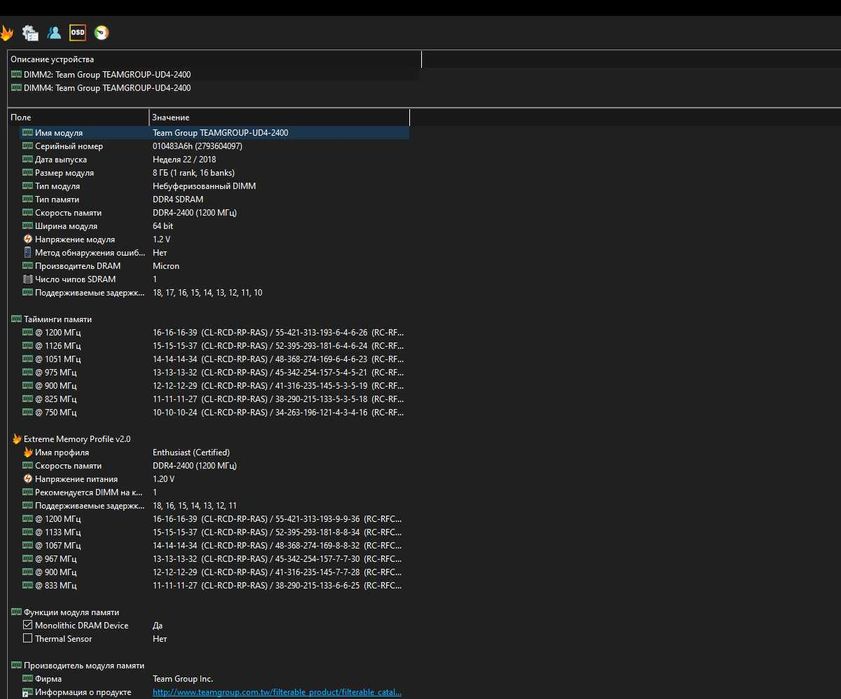Viewport: 841px width, 699px height.
Task: Toggle the Monolithic DRAM Device checkbox
Action: tap(27, 625)
